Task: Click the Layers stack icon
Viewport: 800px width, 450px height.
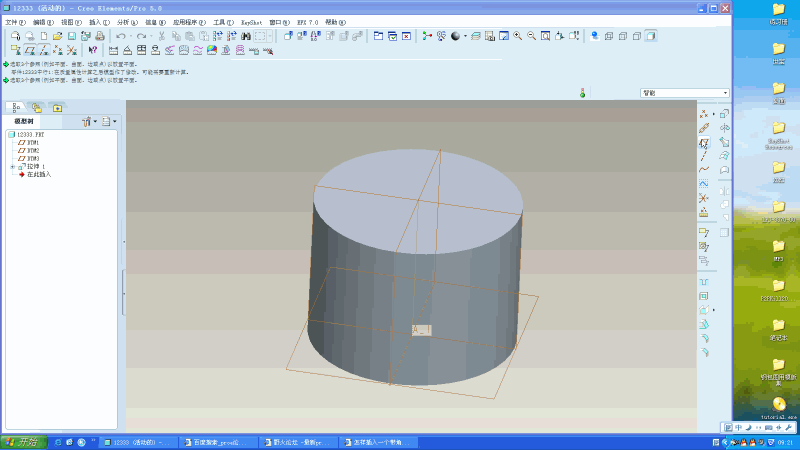Action: (476, 36)
